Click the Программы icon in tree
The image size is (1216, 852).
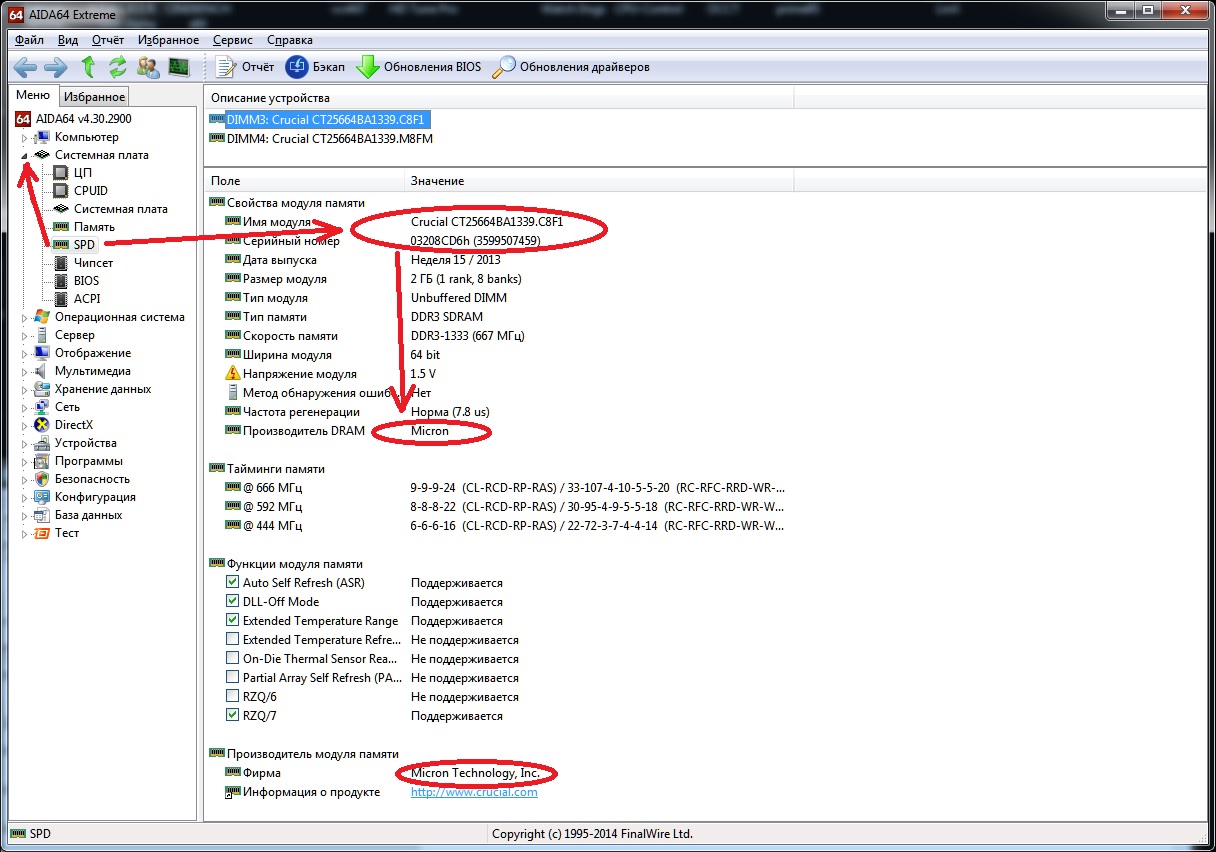[x=43, y=461]
